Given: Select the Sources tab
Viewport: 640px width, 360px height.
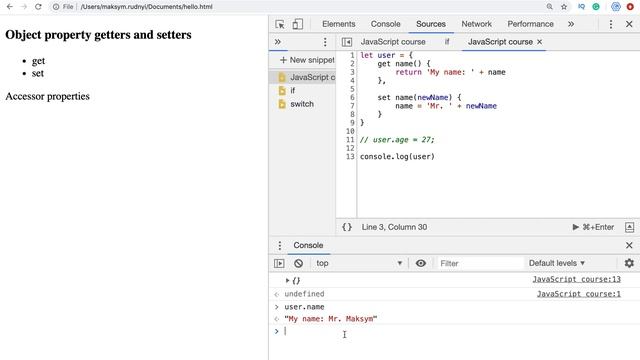Looking at the screenshot, I should [x=431, y=24].
